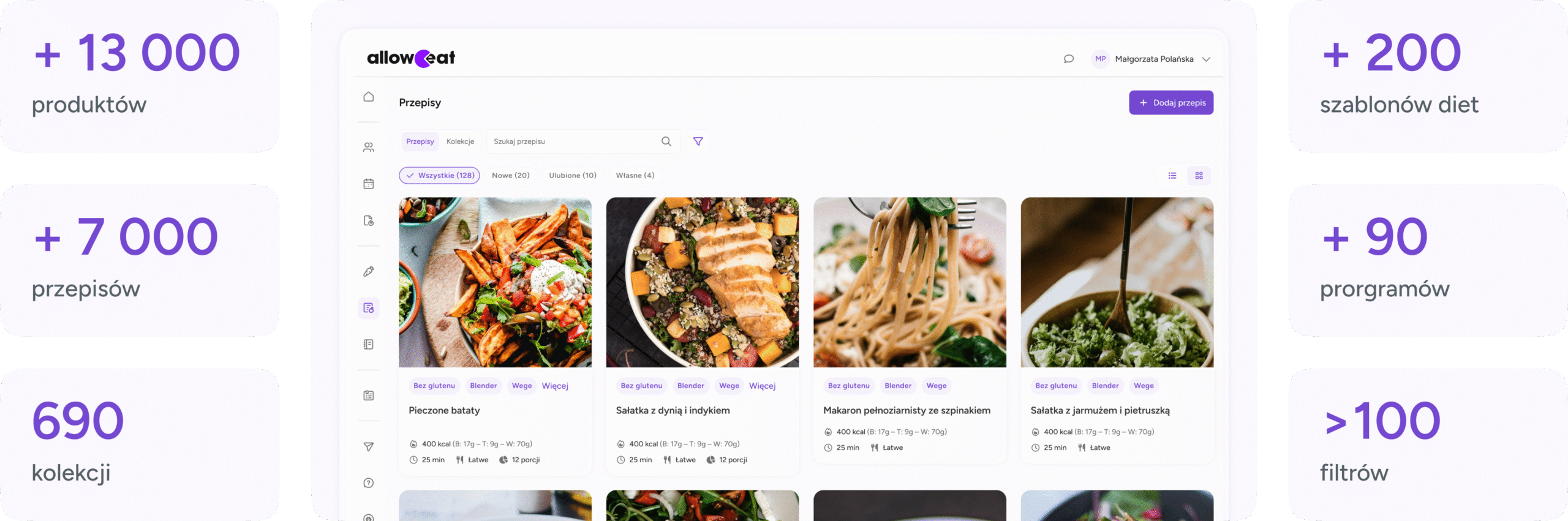Click the + 13 000 produktów card

(x=140, y=76)
